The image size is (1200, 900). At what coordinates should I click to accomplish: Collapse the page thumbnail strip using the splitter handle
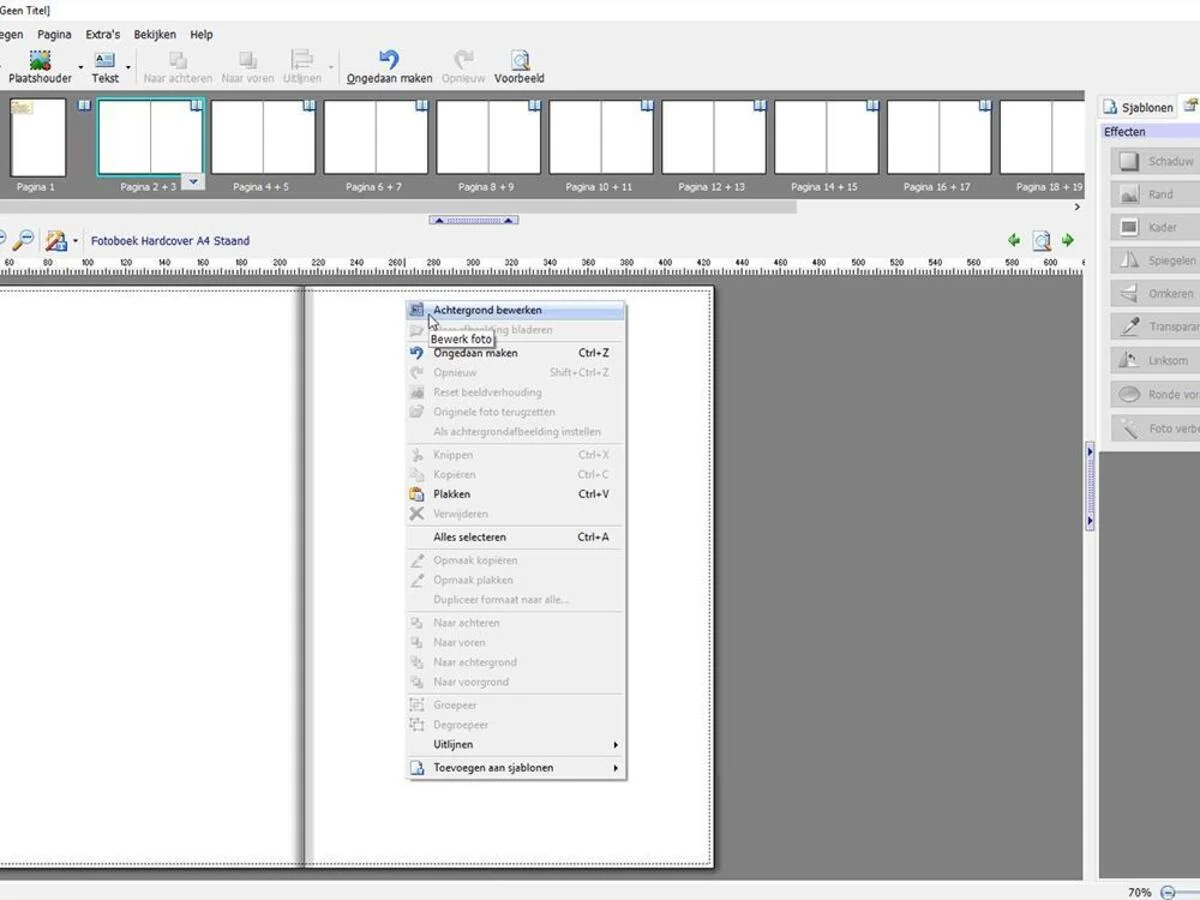(473, 220)
